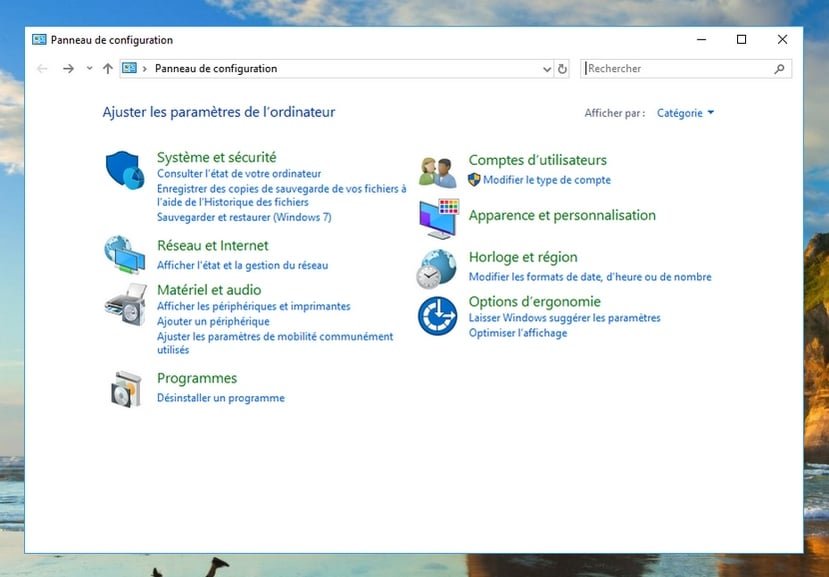829x577 pixels.
Task: Click the back arrow in navigation bar
Action: (42, 68)
